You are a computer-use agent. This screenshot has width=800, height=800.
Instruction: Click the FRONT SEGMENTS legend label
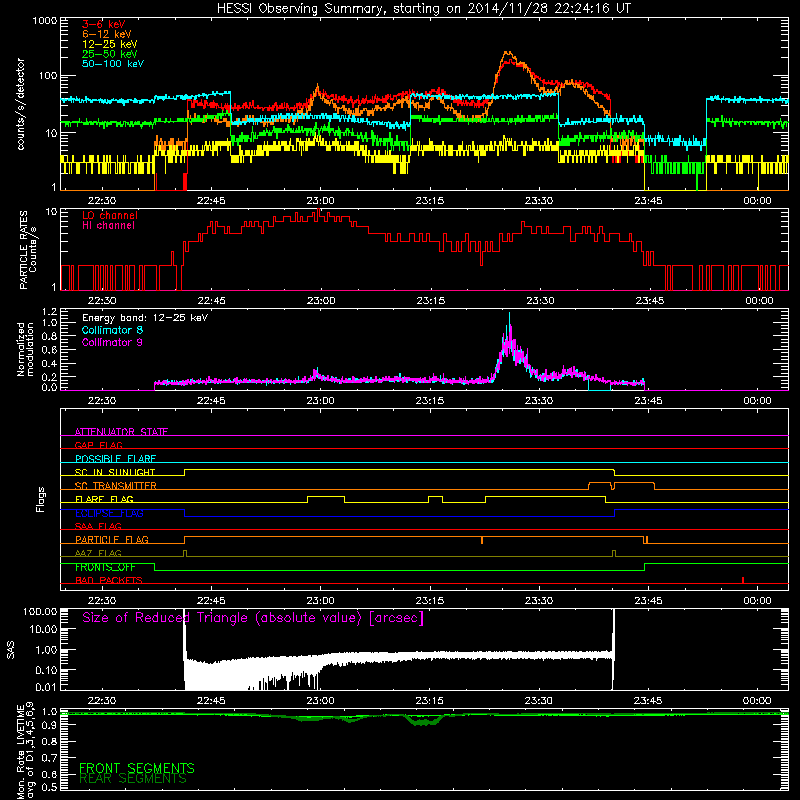(137, 768)
